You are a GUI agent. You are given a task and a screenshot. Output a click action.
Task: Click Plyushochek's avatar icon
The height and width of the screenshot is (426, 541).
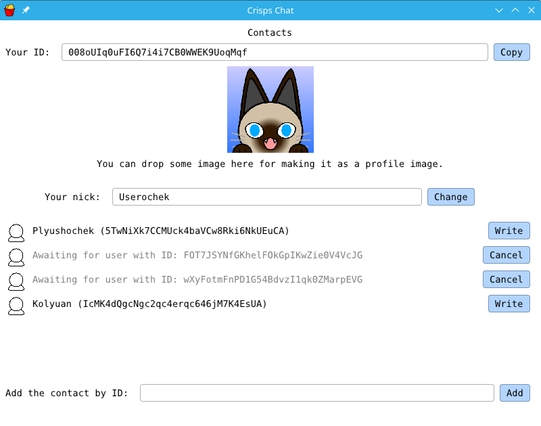pyautogui.click(x=16, y=233)
